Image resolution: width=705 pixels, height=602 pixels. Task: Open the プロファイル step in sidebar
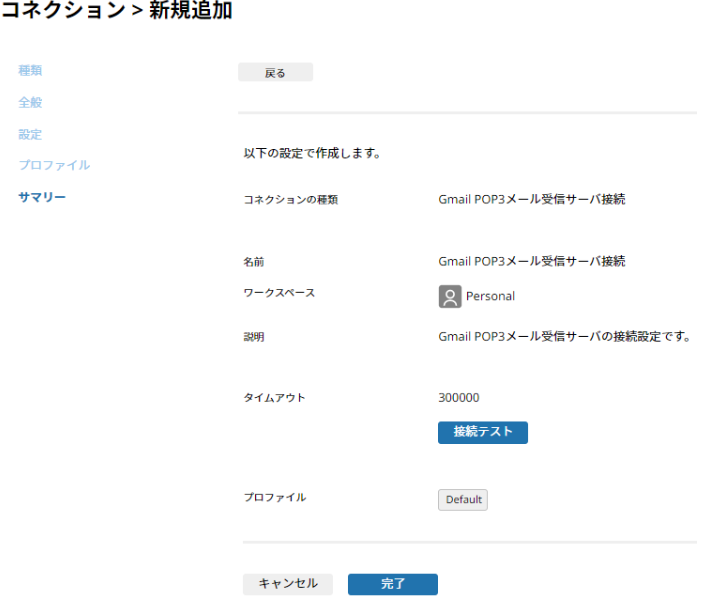(x=54, y=165)
